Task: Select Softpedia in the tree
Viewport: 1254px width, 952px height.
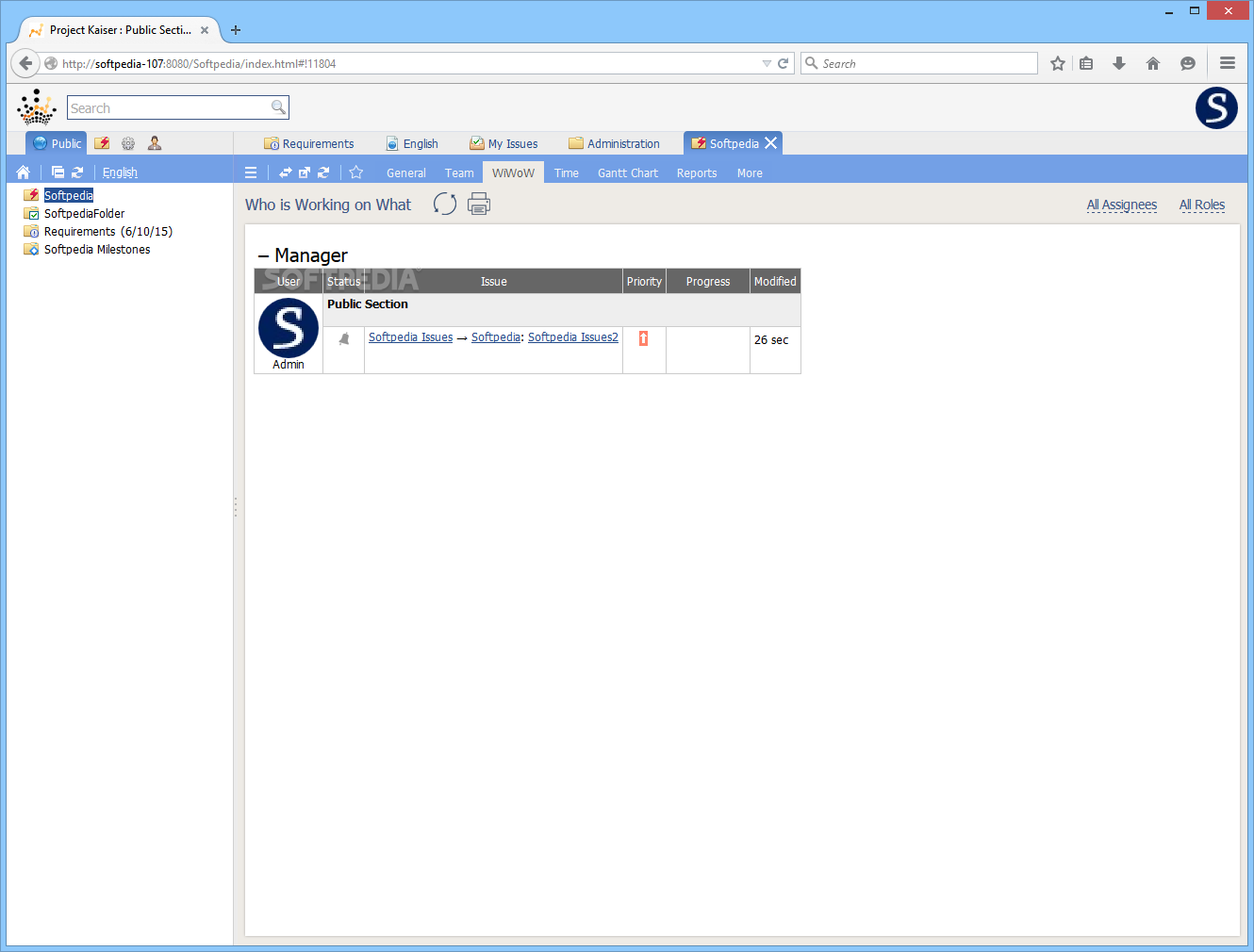Action: (69, 195)
